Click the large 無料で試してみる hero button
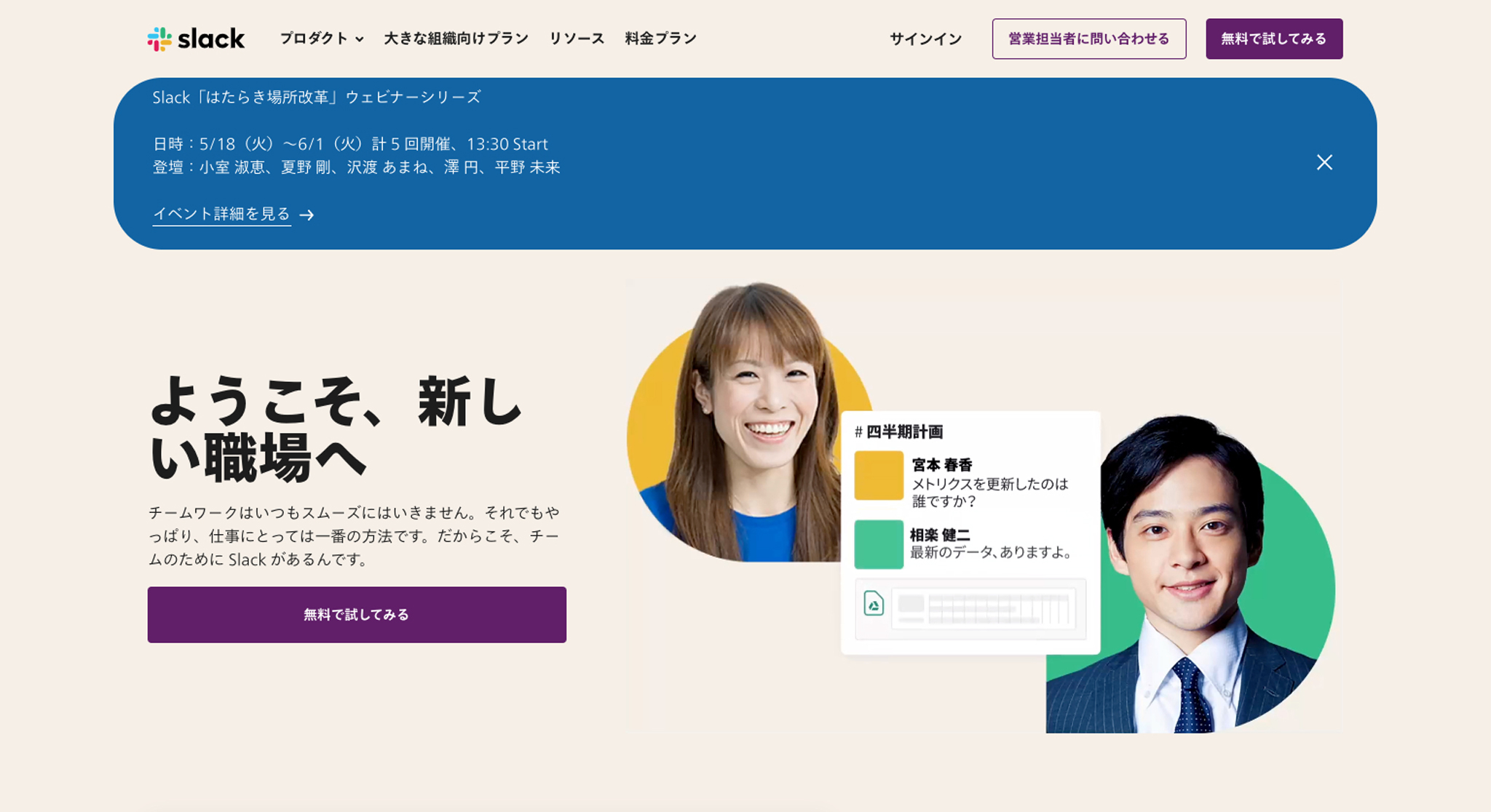Viewport: 1491px width, 812px height. (357, 615)
